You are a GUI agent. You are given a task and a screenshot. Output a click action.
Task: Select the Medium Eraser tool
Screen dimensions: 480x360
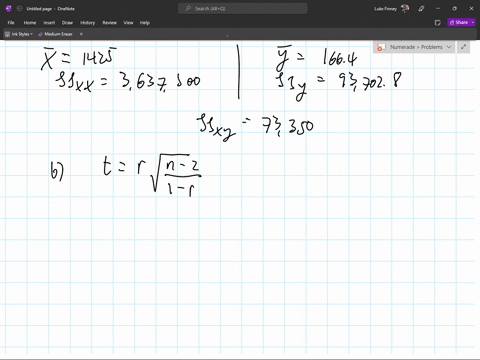coord(55,34)
